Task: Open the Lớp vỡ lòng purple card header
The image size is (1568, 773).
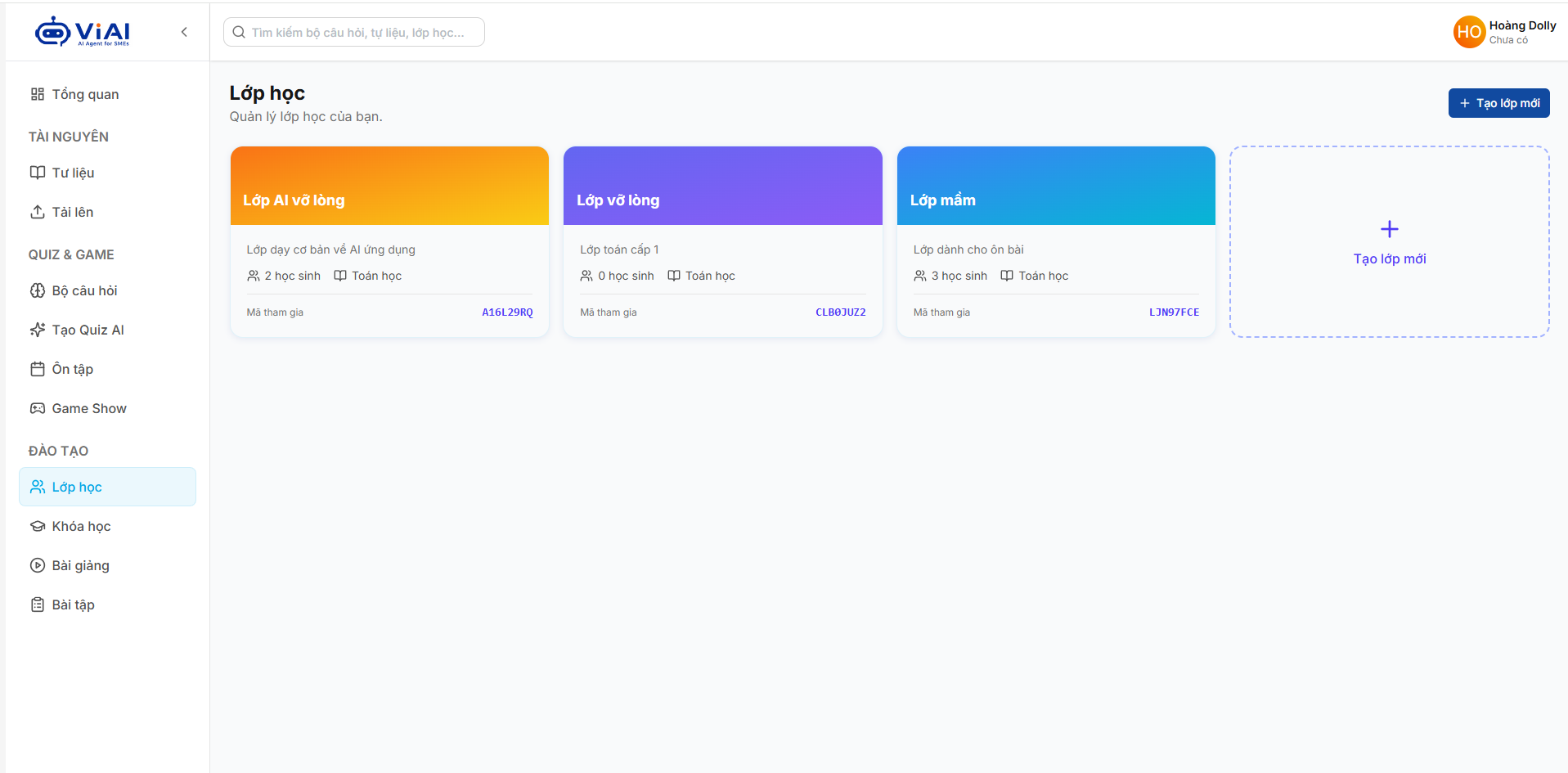Action: pos(723,186)
